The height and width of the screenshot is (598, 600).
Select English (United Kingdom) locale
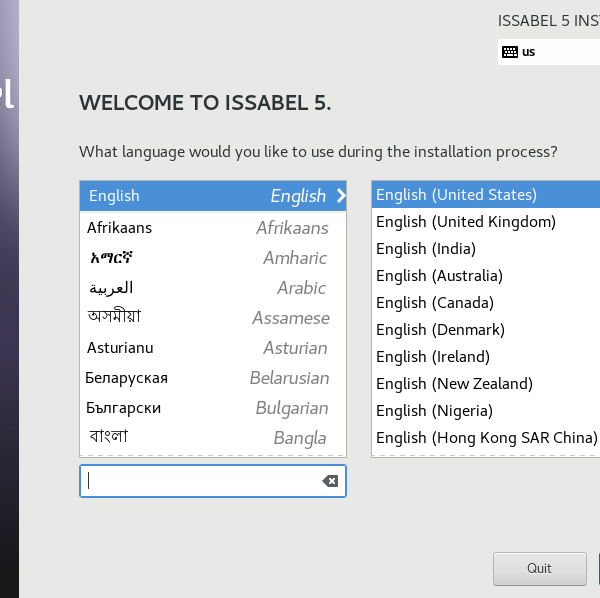[x=466, y=222]
